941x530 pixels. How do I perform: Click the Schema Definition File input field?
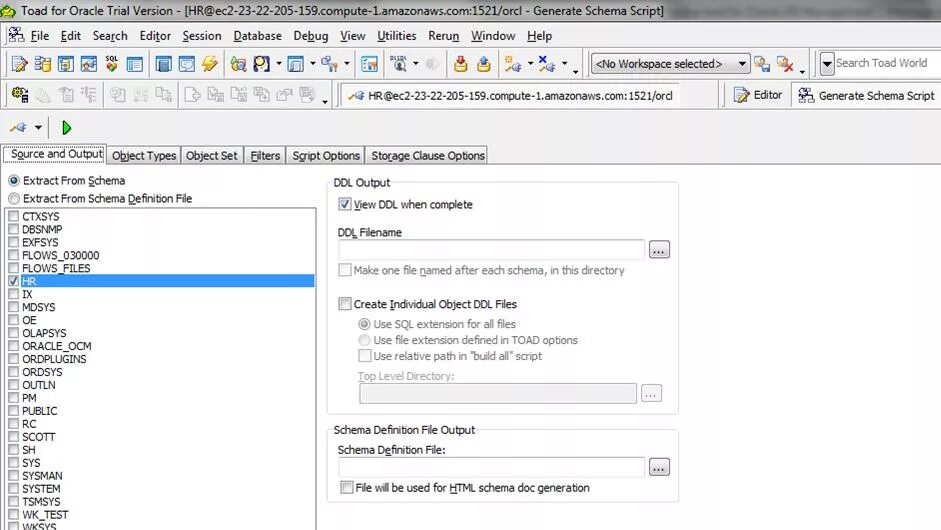(491, 468)
